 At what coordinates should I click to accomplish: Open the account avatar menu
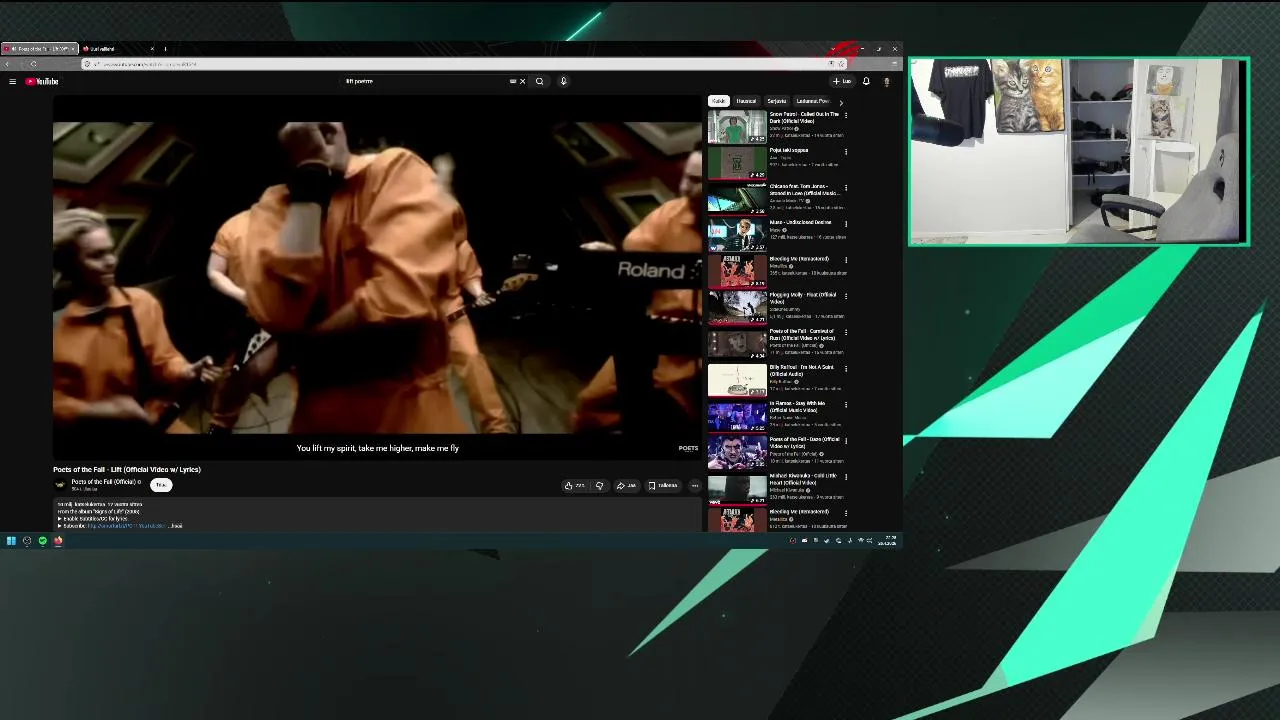886,81
